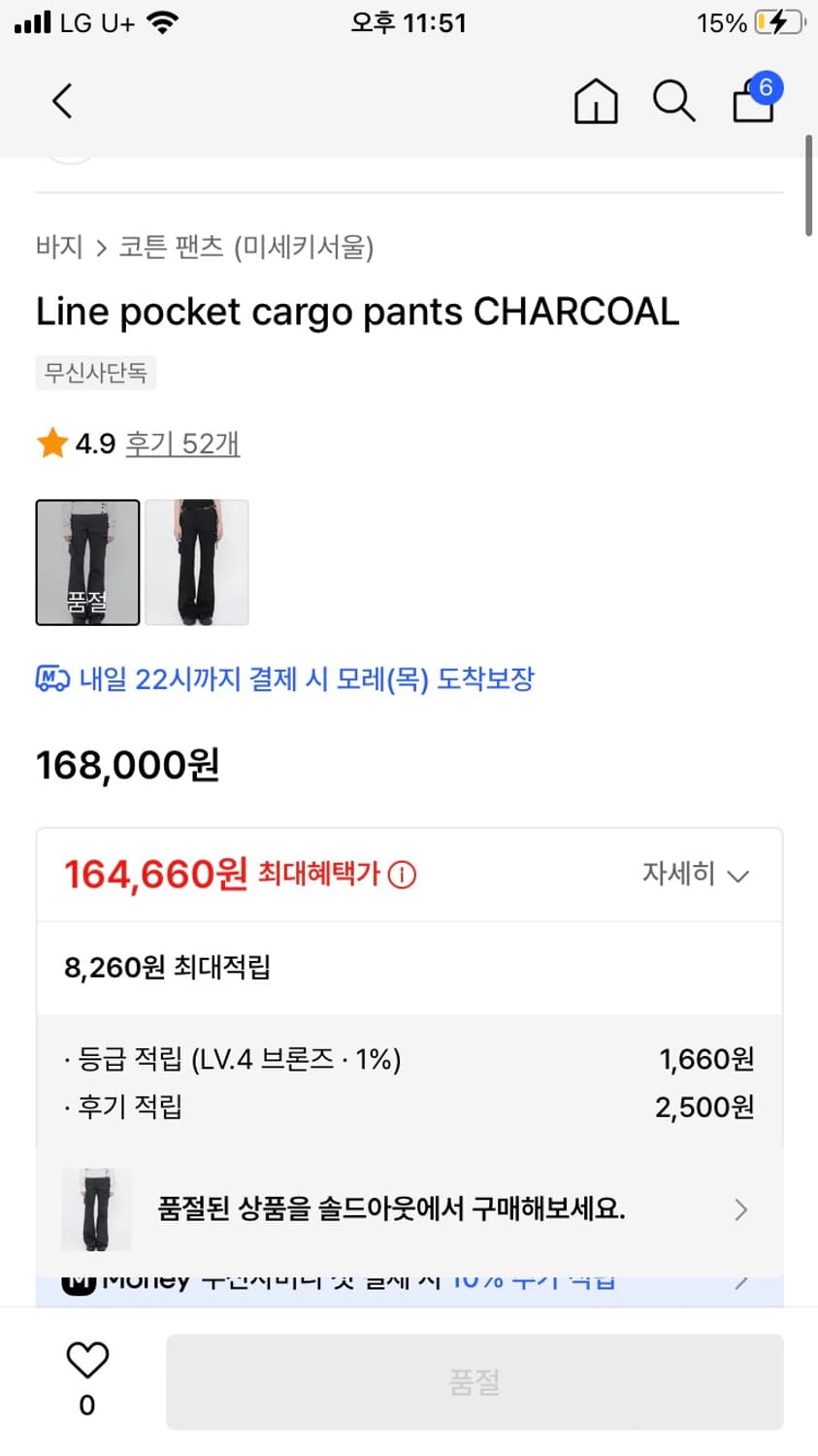Tap info icon beside 최대혜택가

point(402,876)
